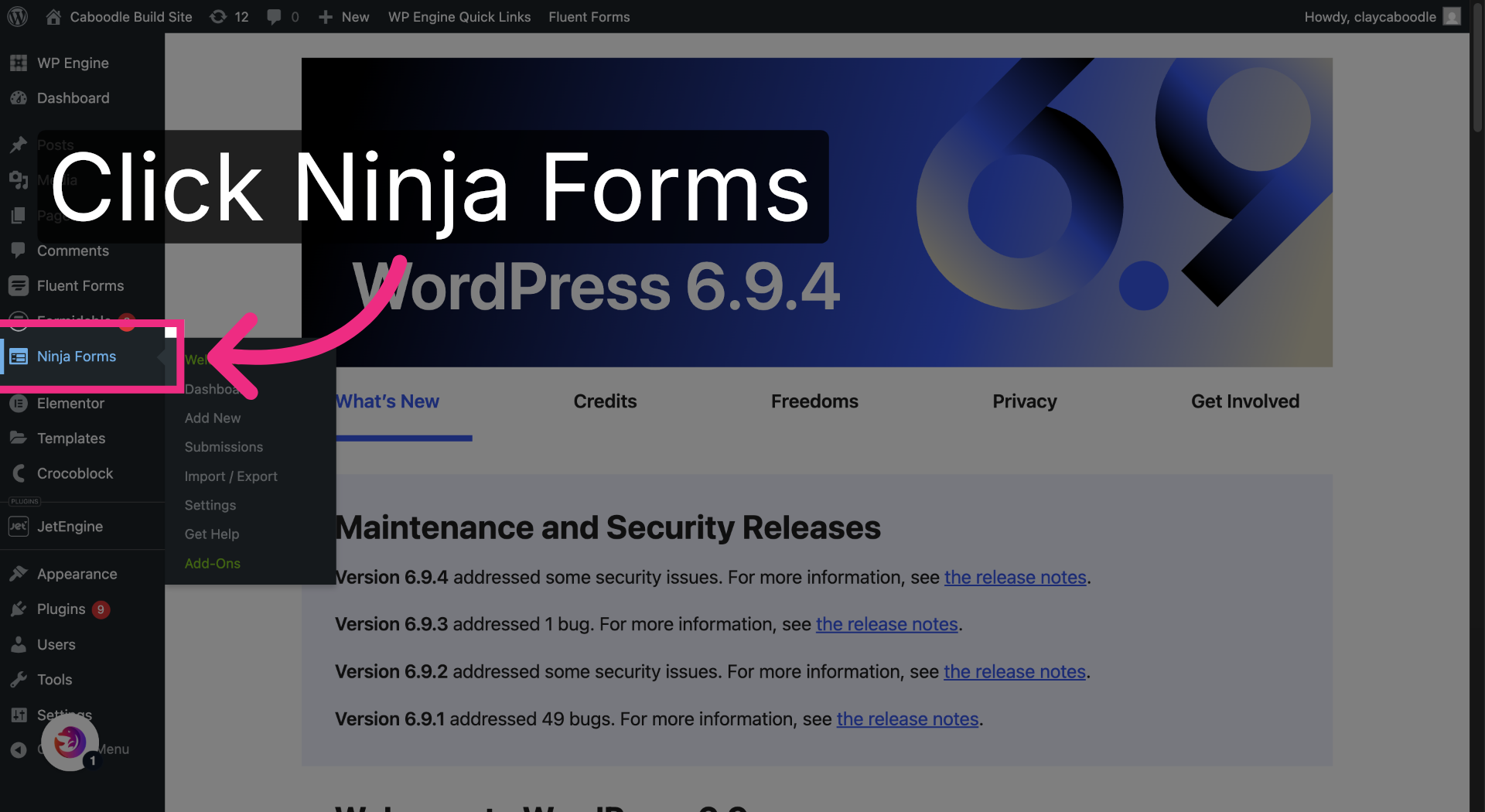Click the Dashboard gauge icon
The height and width of the screenshot is (812, 1485).
click(x=19, y=98)
